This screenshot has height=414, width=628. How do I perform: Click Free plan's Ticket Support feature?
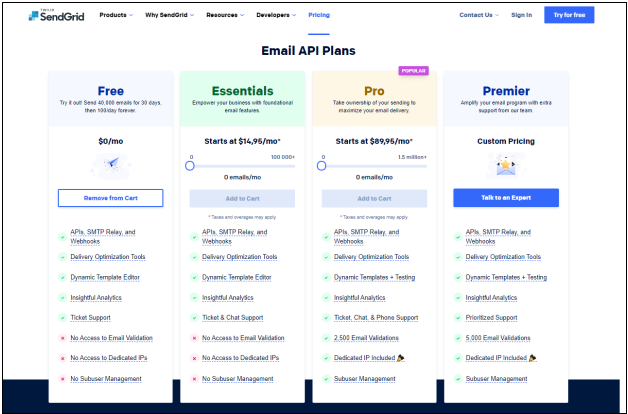(x=91, y=318)
